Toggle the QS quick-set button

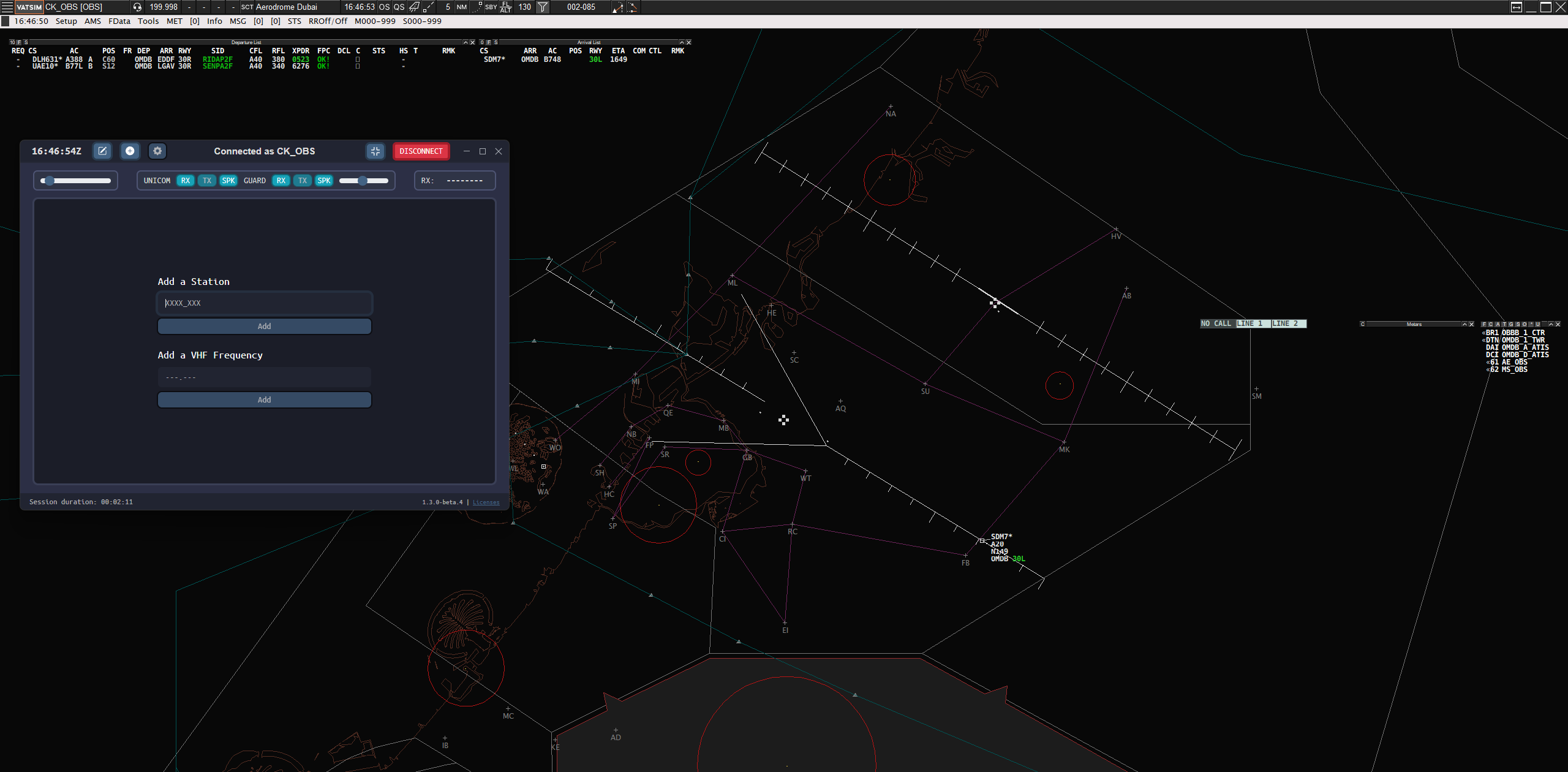click(399, 7)
